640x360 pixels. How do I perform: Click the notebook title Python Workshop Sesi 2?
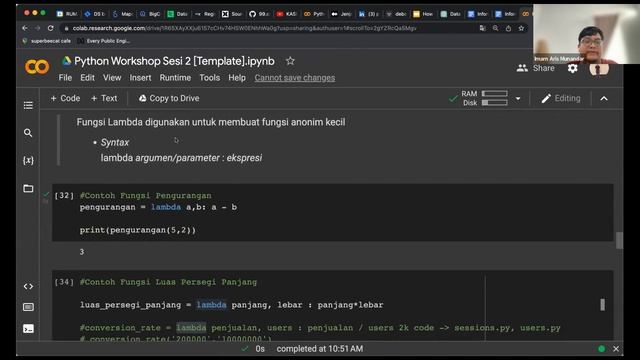pos(174,61)
